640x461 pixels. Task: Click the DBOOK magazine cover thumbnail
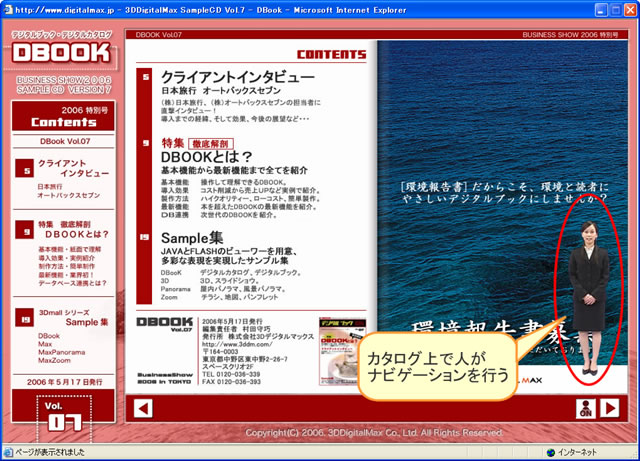point(342,352)
